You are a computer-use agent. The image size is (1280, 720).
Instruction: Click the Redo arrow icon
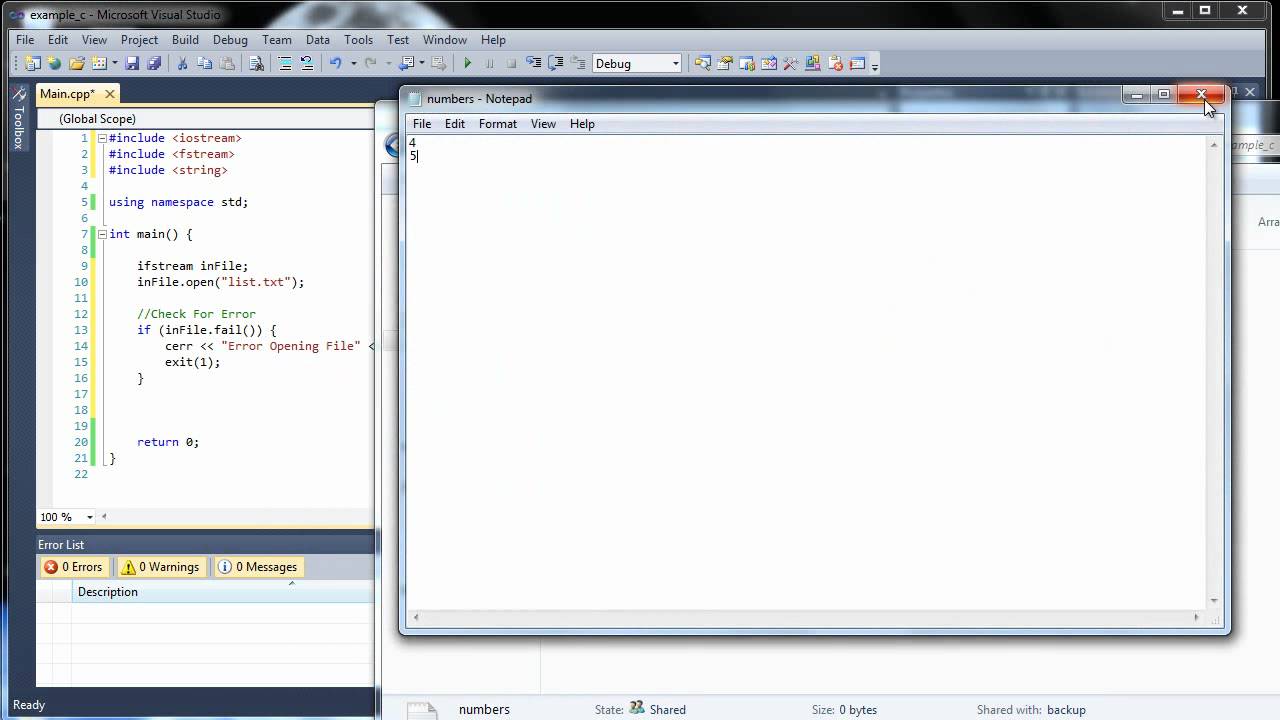tap(371, 63)
